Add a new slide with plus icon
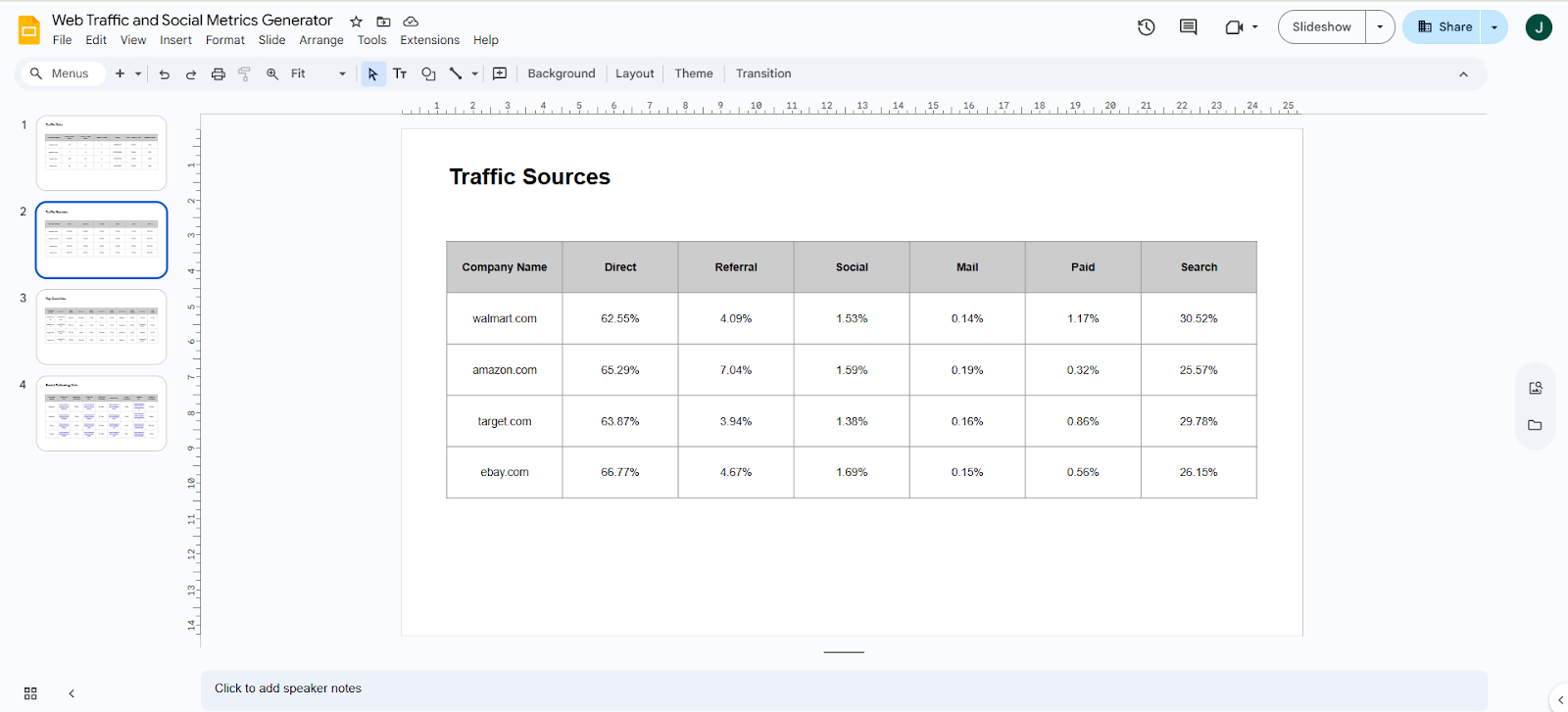This screenshot has width=1568, height=712. tap(120, 73)
